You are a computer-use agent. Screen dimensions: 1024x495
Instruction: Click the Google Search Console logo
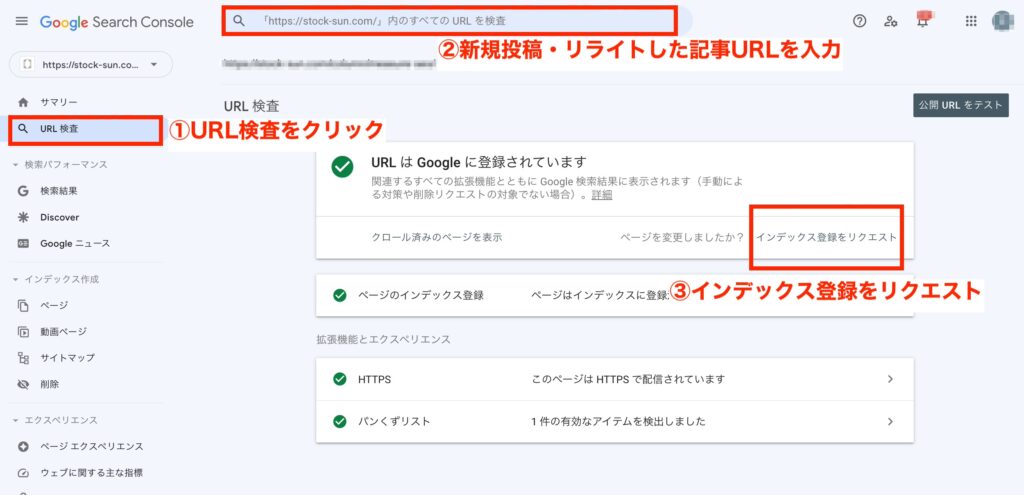pos(117,22)
